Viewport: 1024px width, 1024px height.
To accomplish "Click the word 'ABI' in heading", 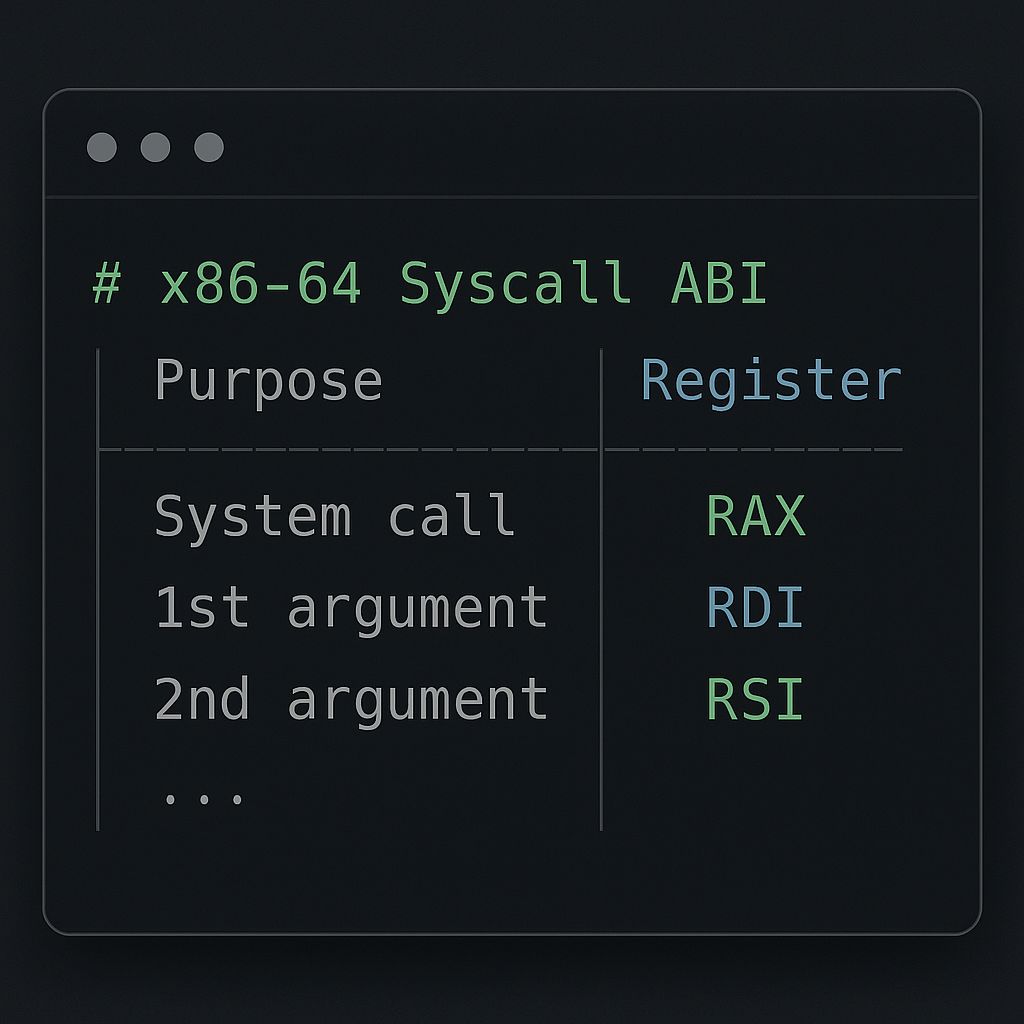I will coord(718,284).
